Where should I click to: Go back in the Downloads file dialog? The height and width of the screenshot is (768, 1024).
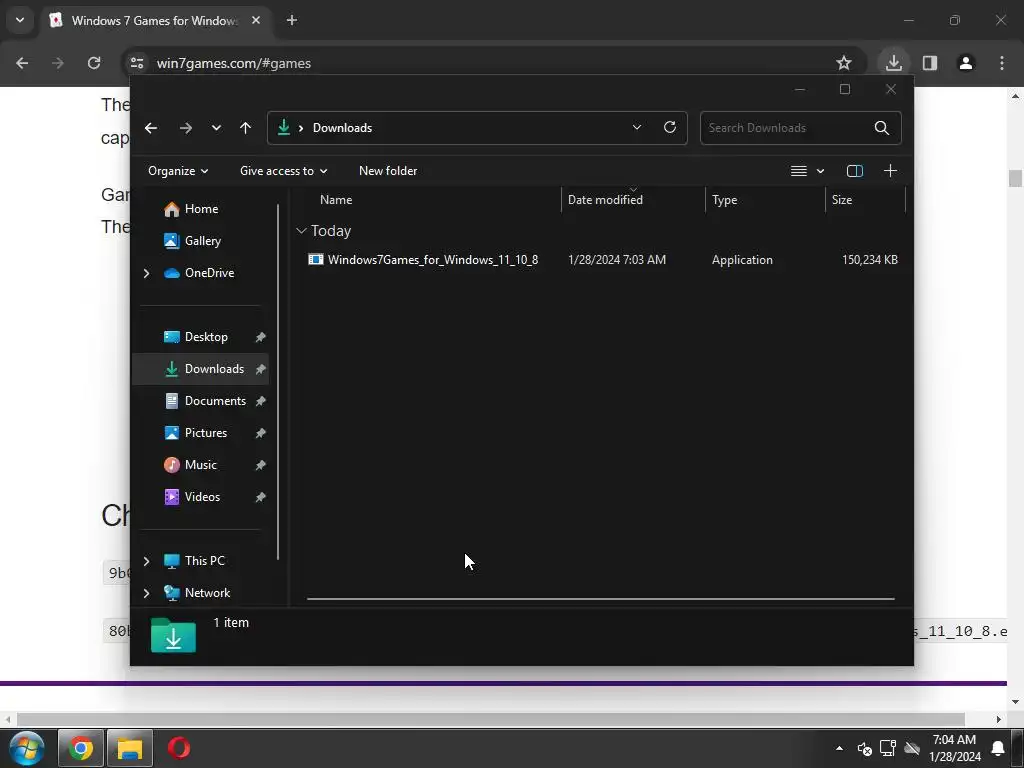[151, 128]
